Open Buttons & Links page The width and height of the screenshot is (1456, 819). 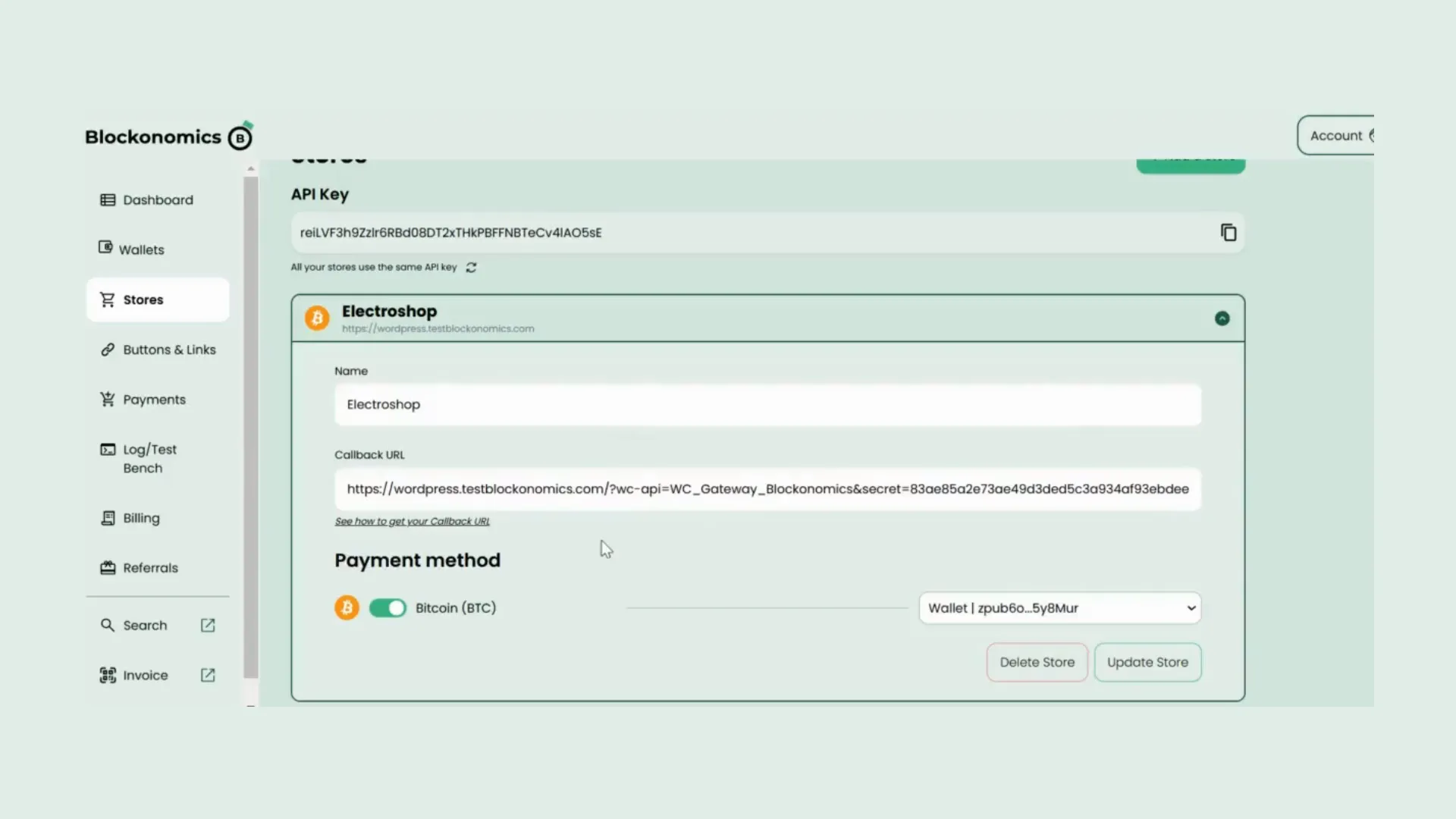[158, 350]
